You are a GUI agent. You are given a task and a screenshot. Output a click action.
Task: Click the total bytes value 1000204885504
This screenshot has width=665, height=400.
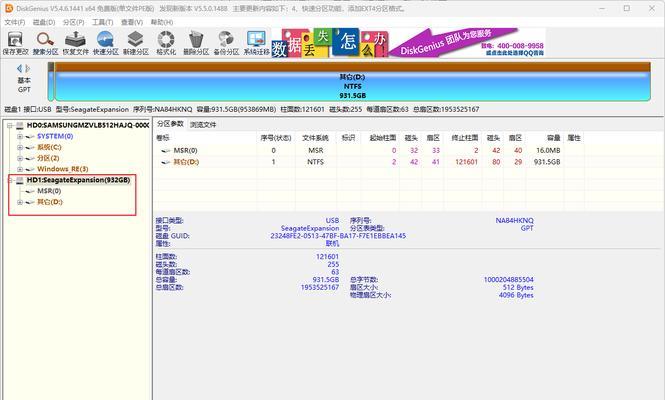[x=509, y=280]
